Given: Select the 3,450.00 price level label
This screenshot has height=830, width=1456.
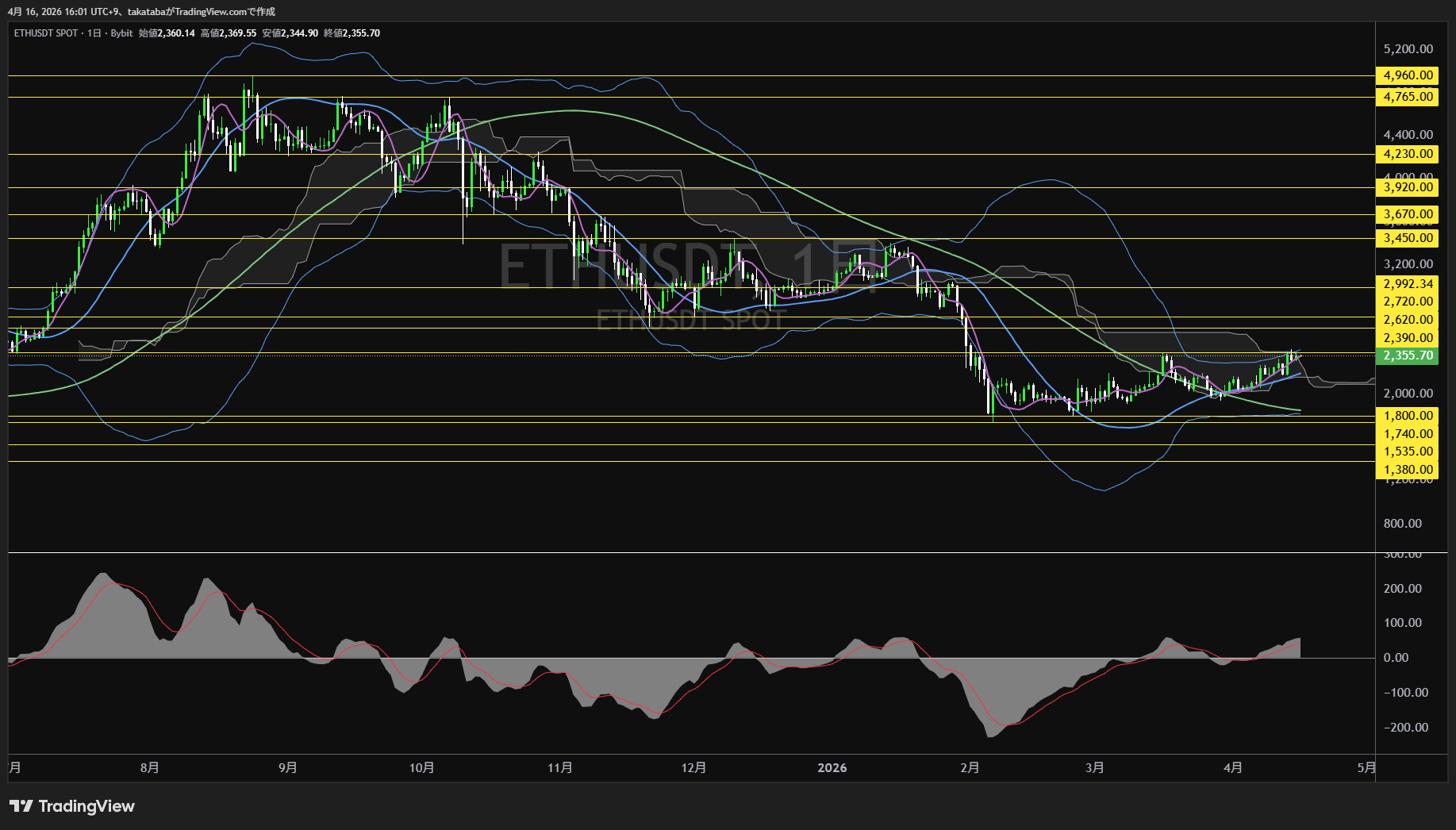Looking at the screenshot, I should 1407,238.
